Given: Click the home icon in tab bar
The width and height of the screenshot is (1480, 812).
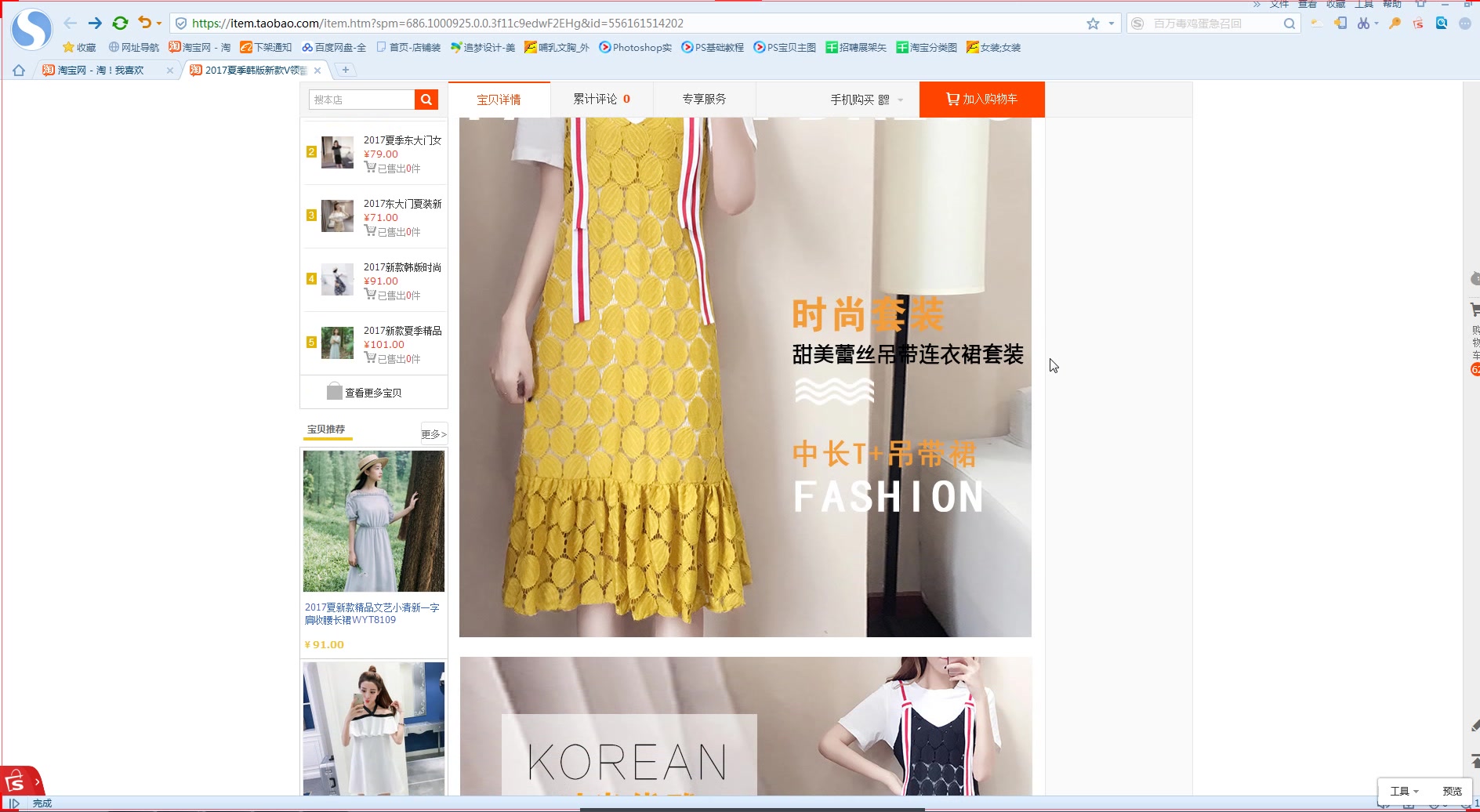Looking at the screenshot, I should tap(19, 71).
